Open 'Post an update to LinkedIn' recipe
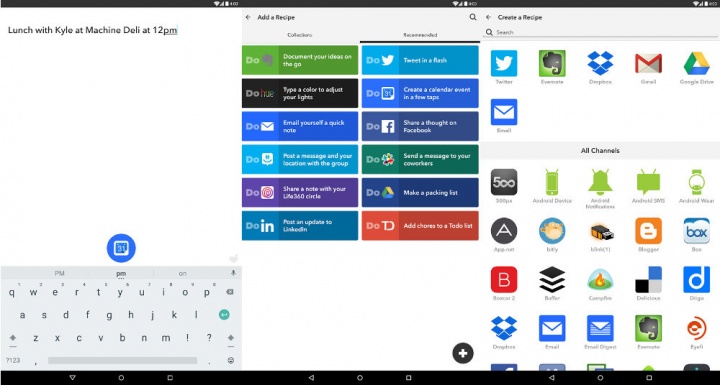This screenshot has width=720, height=385. (x=300, y=226)
